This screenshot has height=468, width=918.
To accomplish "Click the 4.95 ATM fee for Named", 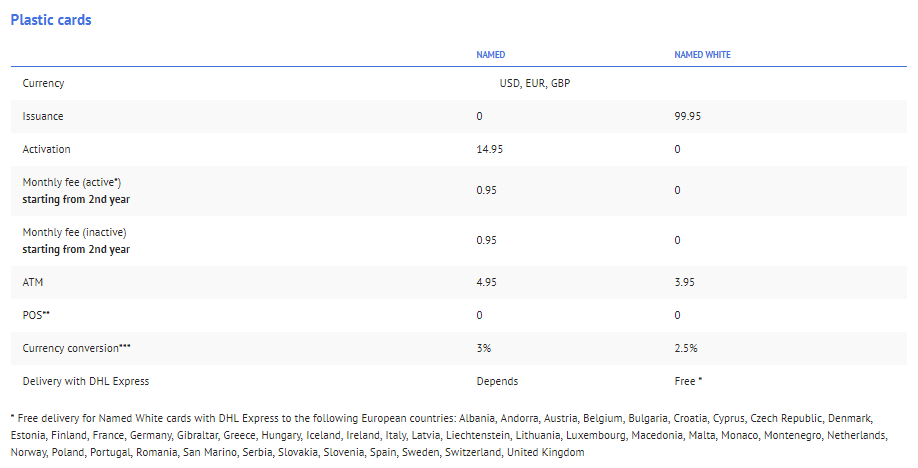I will tap(487, 282).
